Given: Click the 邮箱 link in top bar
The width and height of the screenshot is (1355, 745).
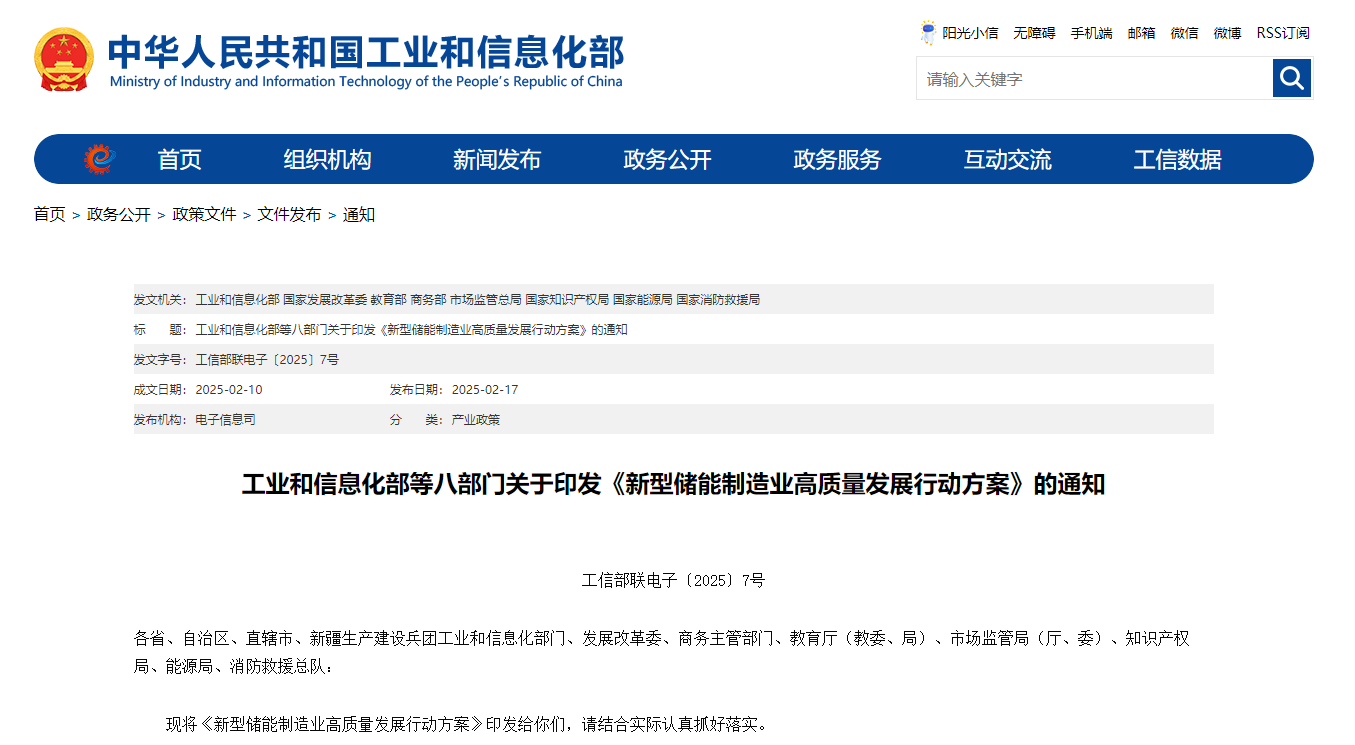Looking at the screenshot, I should point(1141,33).
